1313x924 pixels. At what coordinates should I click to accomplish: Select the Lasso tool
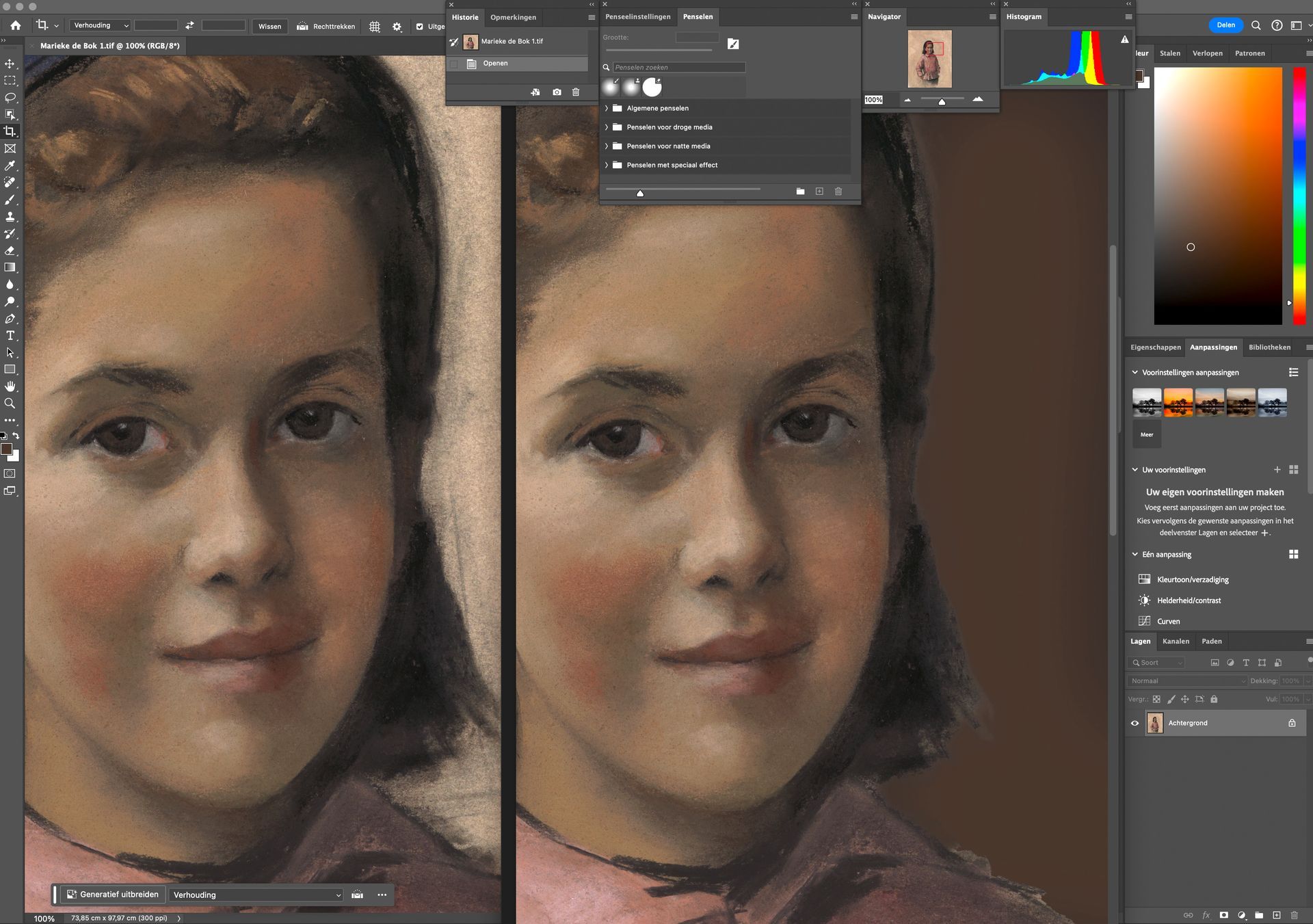(10, 98)
